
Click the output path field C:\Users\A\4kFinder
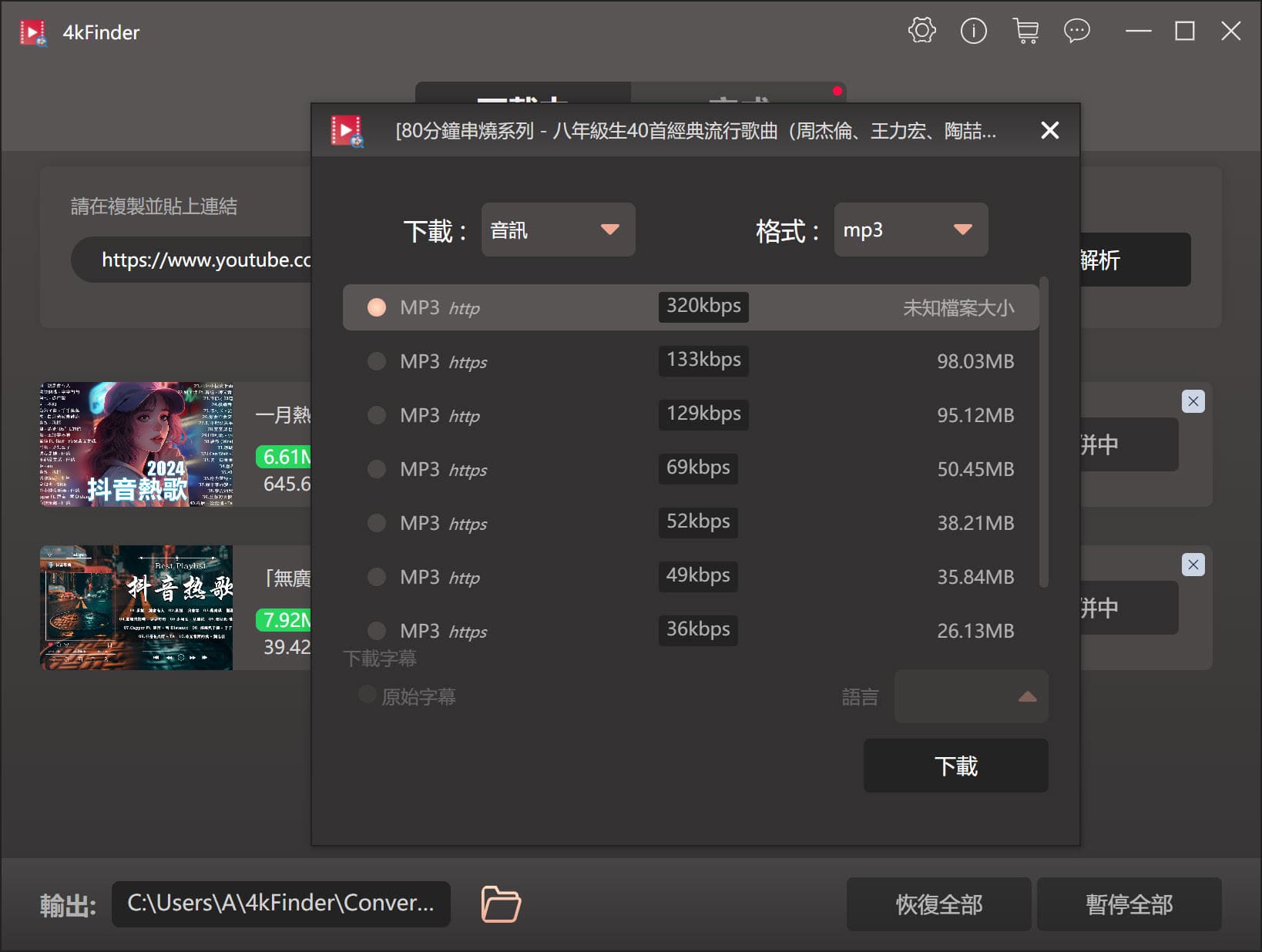tap(280, 903)
